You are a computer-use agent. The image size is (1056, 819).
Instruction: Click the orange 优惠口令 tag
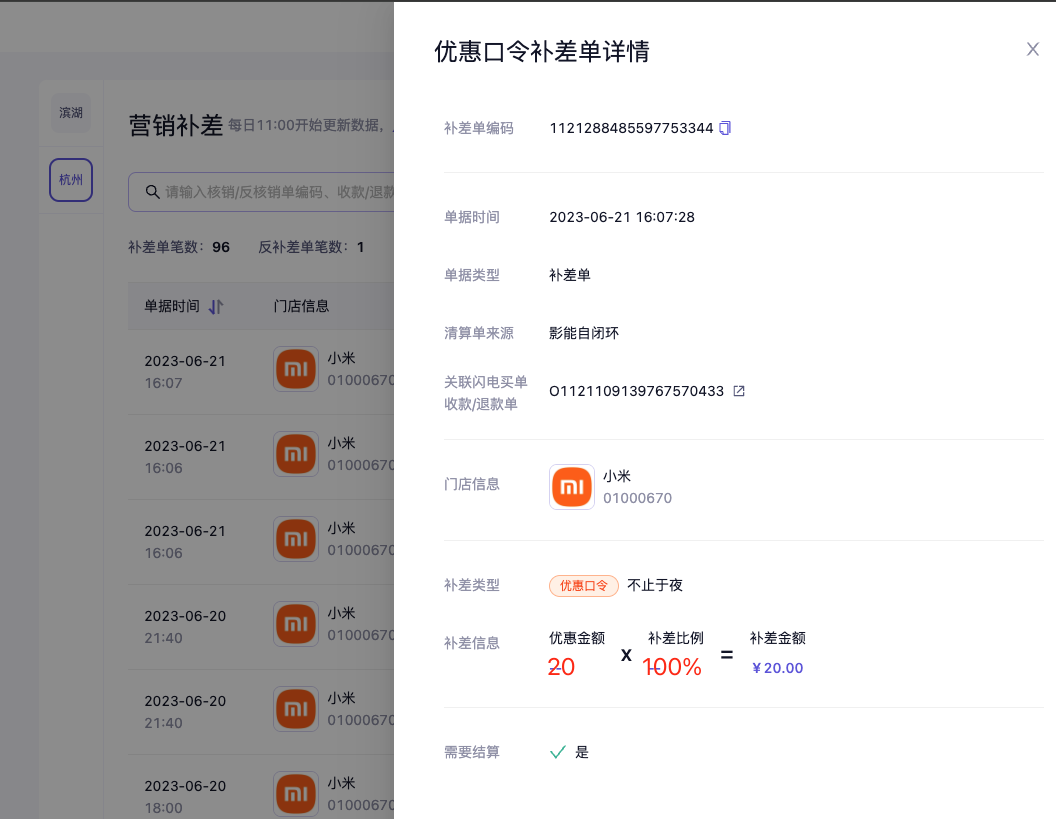[584, 586]
